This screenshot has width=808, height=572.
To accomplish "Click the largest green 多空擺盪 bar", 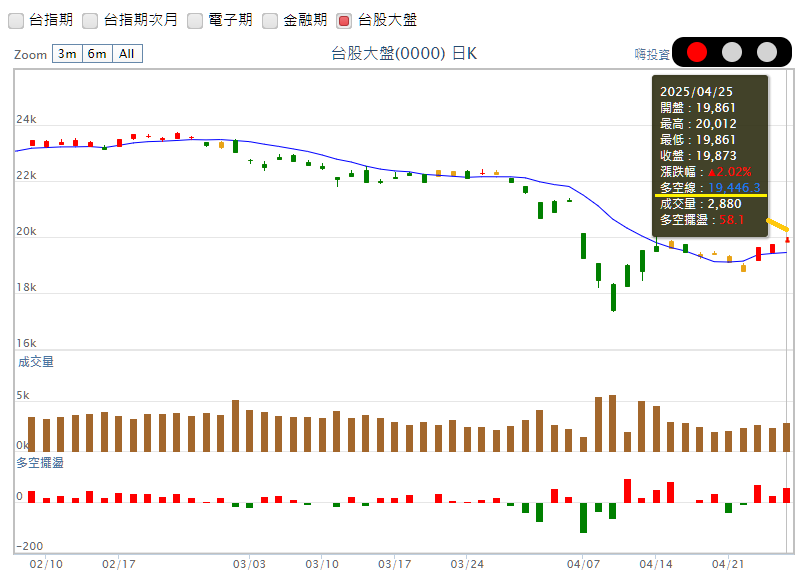I will (x=583, y=517).
